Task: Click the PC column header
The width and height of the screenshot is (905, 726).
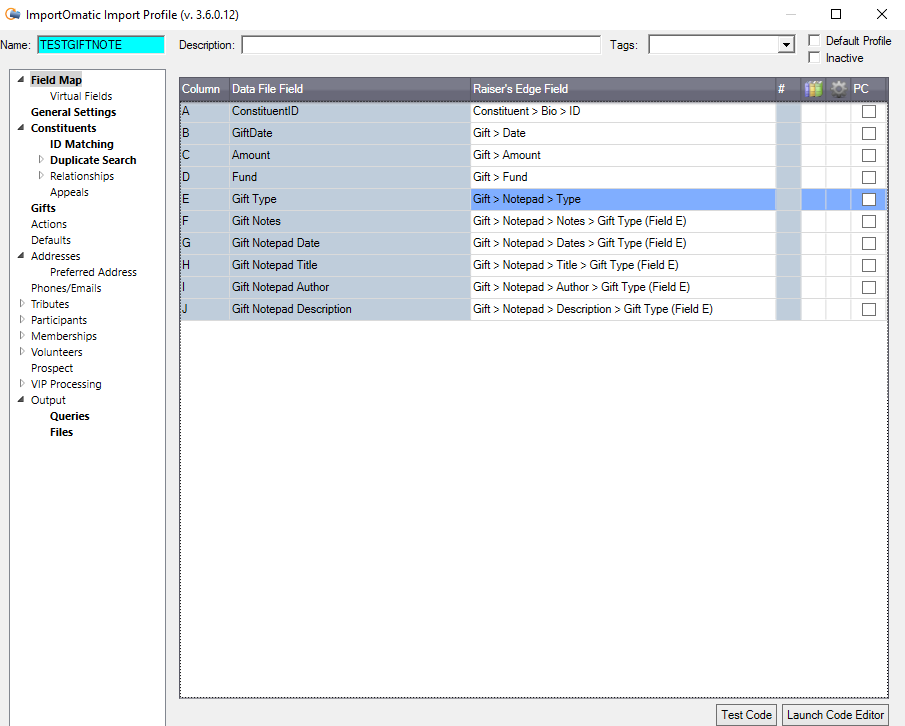Action: click(x=862, y=89)
